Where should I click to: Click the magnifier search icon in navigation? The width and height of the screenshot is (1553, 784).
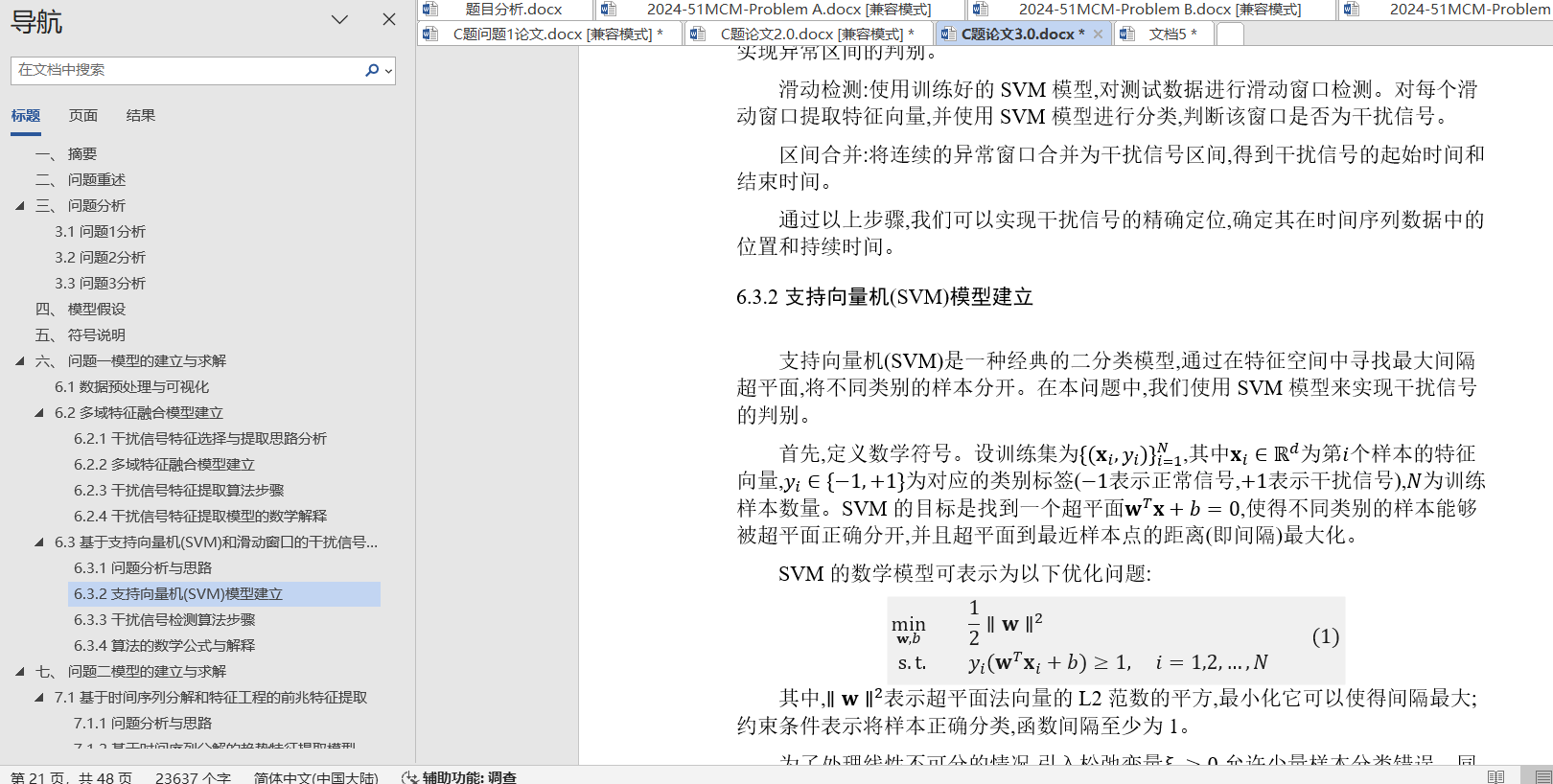tap(372, 70)
